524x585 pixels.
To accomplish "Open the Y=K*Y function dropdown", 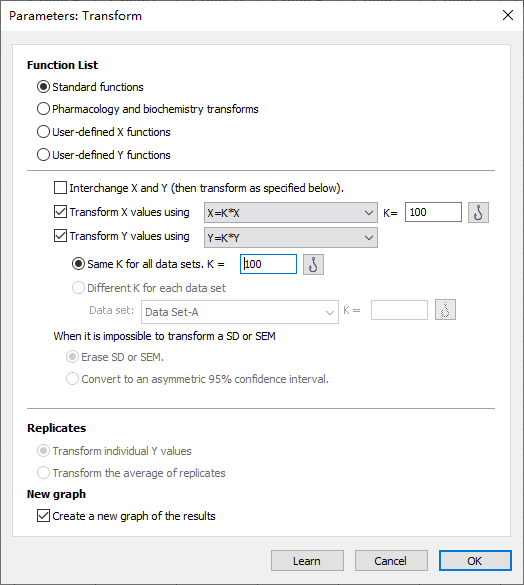I will (x=290, y=238).
